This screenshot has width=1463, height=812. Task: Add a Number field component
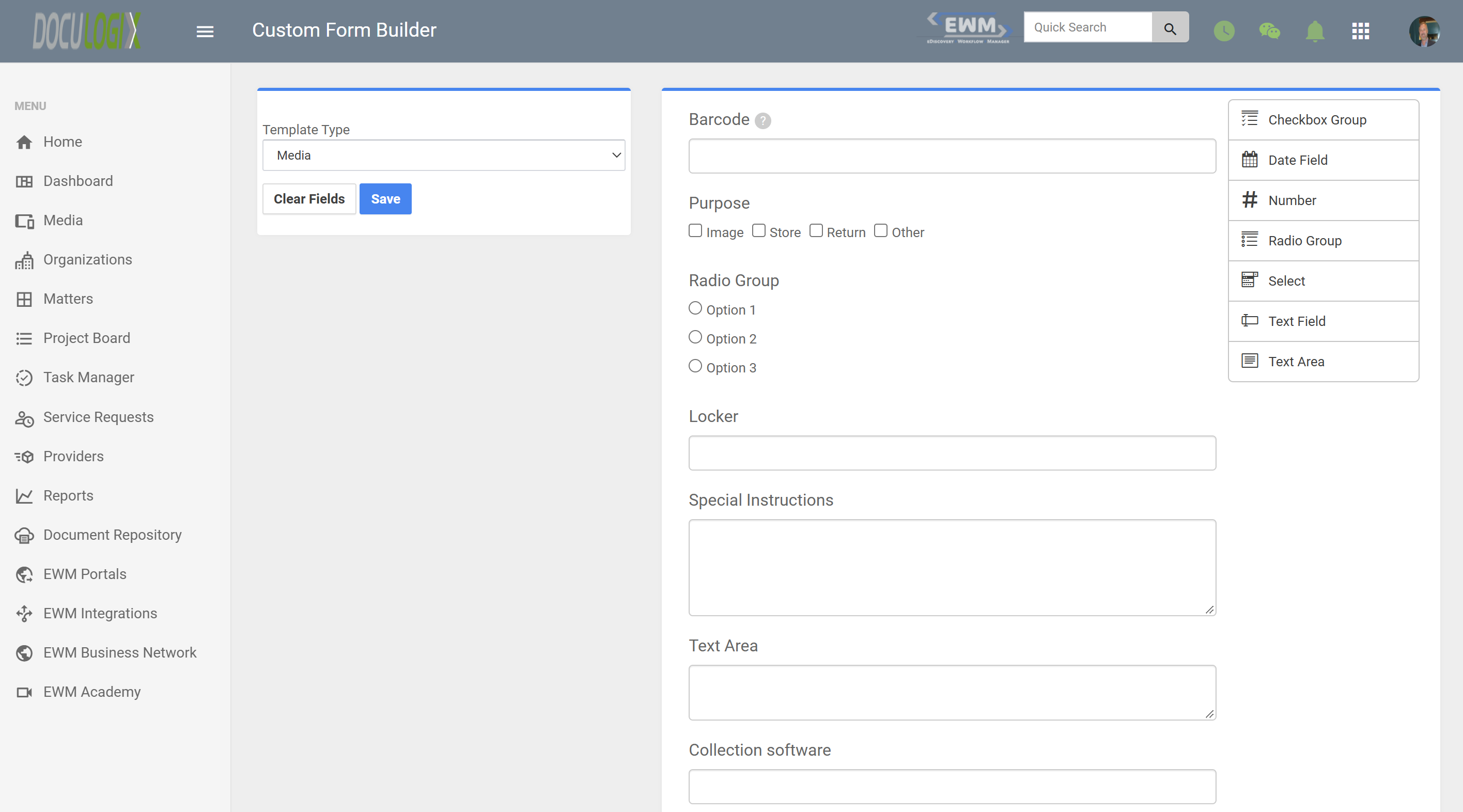1324,200
